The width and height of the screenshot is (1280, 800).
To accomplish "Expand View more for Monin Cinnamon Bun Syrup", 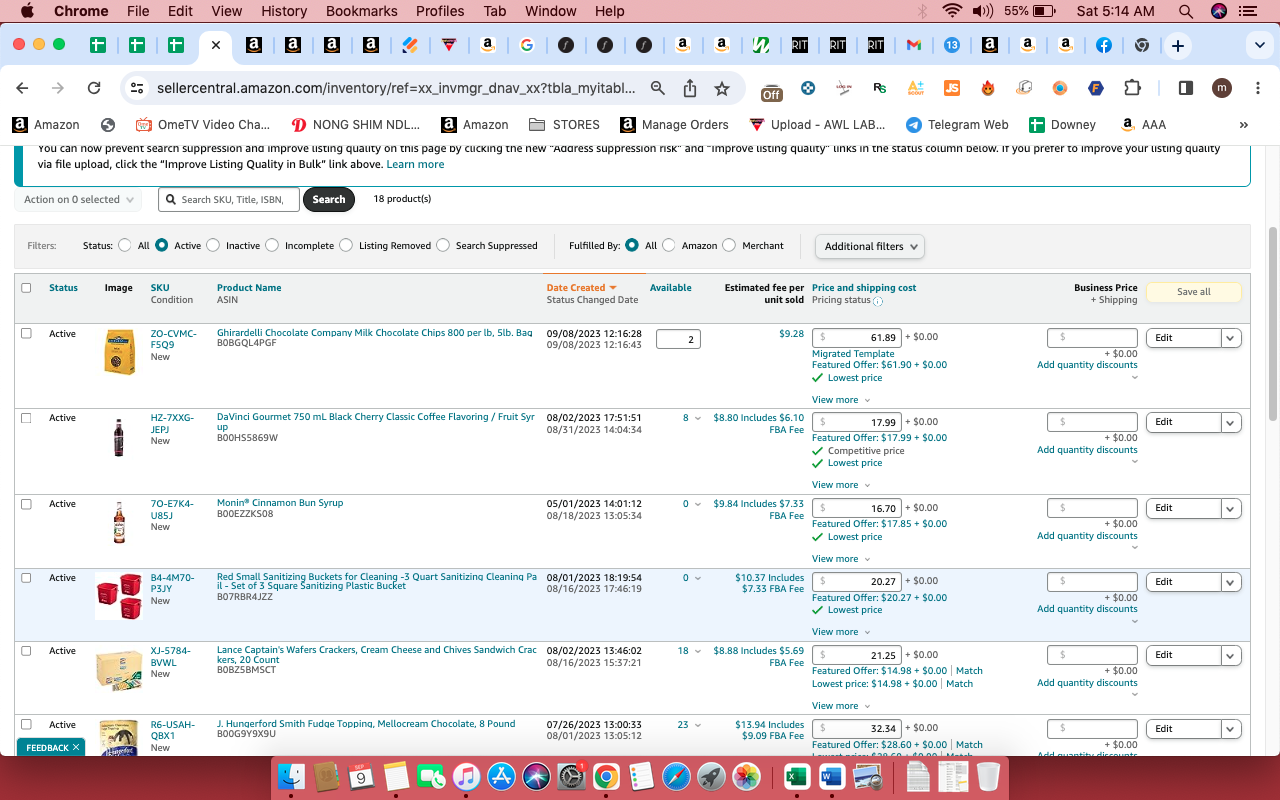I will [840, 559].
